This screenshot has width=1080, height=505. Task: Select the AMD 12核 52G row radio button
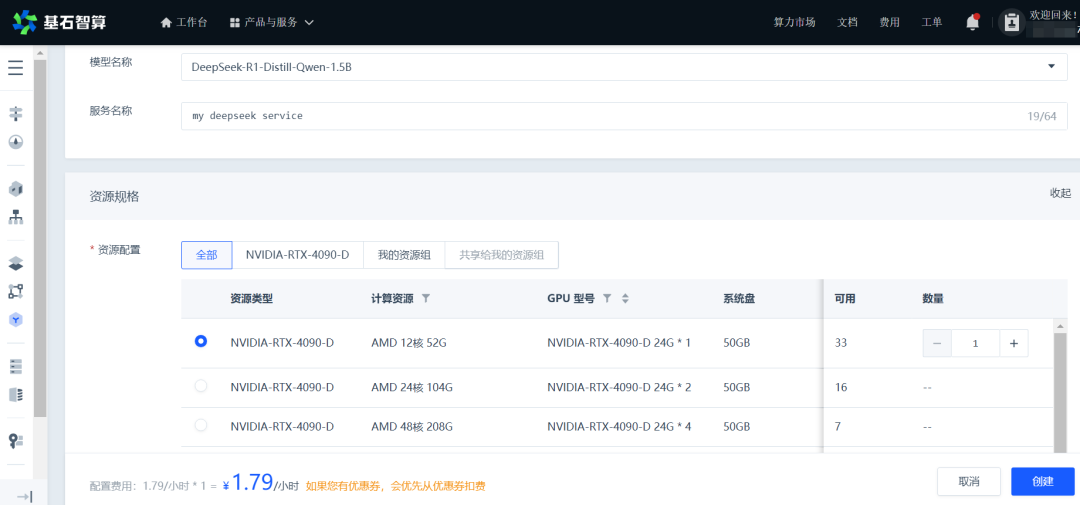pyautogui.click(x=201, y=341)
